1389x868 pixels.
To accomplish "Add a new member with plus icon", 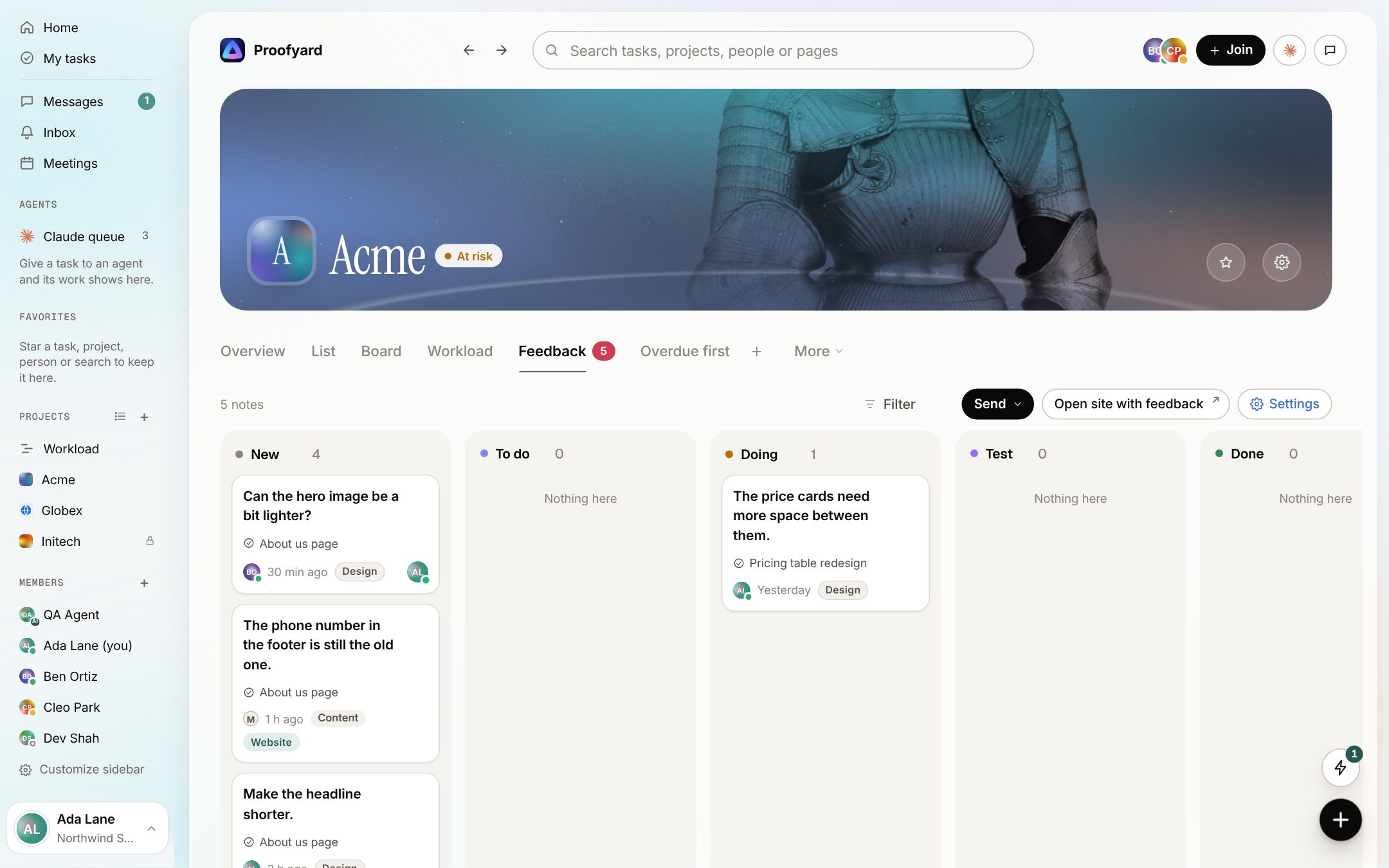I will (x=144, y=583).
